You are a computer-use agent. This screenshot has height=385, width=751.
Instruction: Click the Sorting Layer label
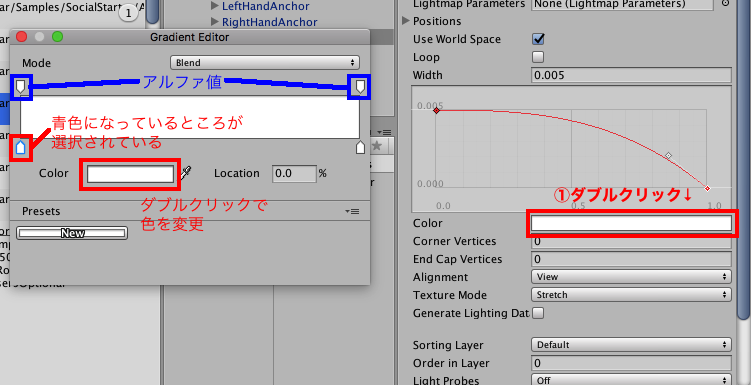pyautogui.click(x=448, y=345)
